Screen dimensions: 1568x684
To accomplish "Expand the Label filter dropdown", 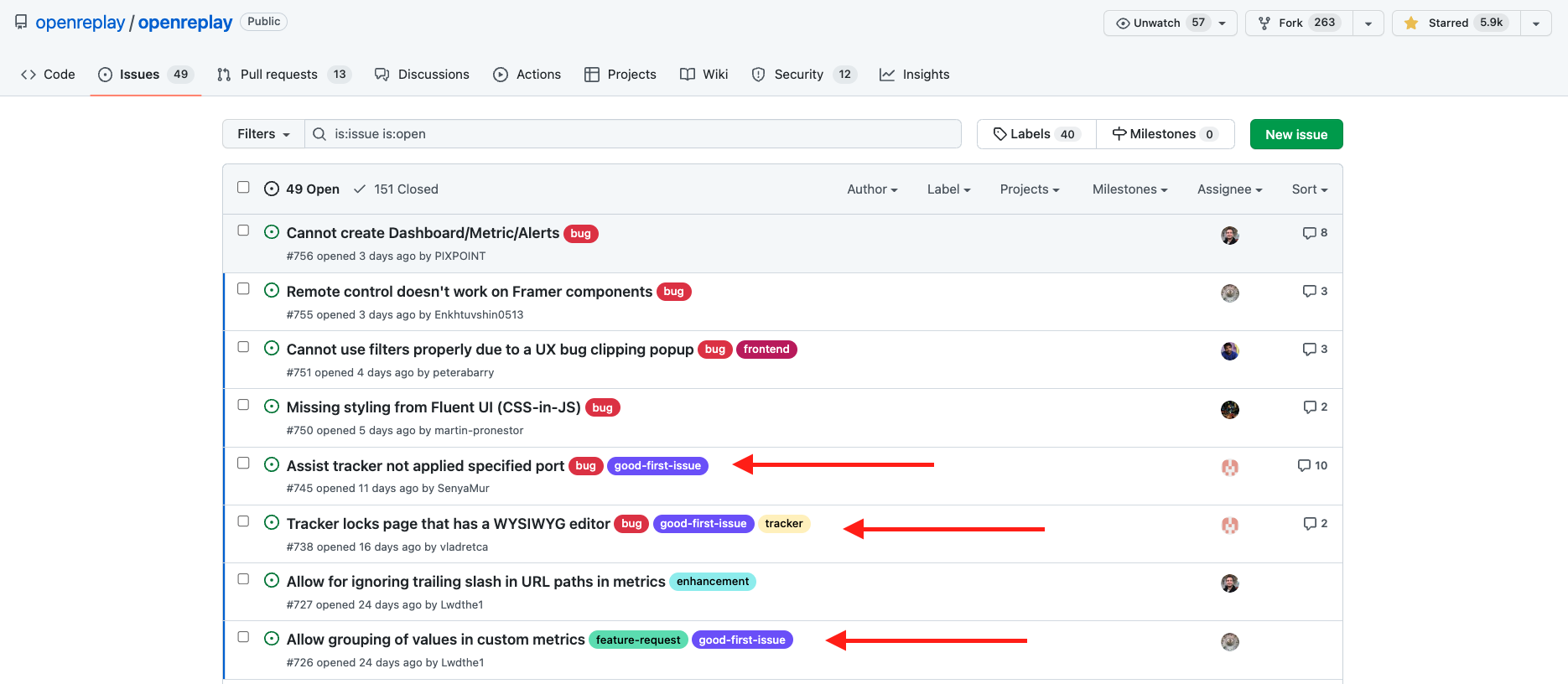I will pyautogui.click(x=948, y=189).
